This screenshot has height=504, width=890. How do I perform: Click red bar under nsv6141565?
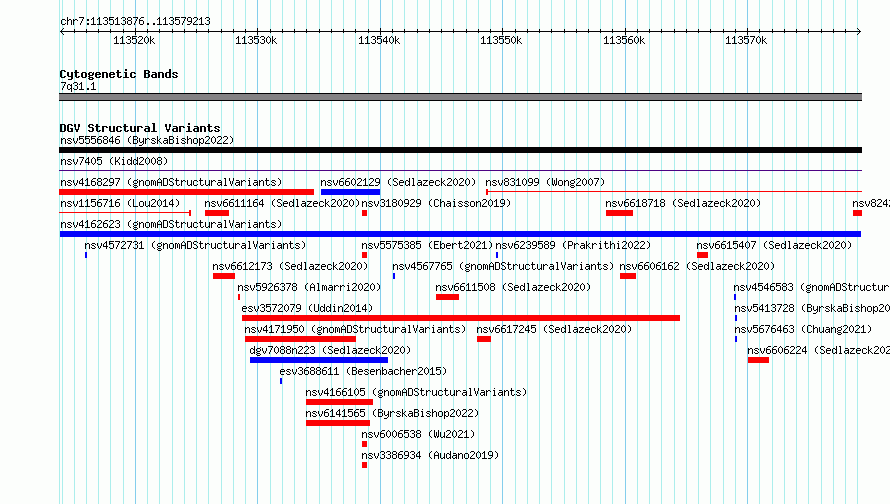[x=338, y=423]
